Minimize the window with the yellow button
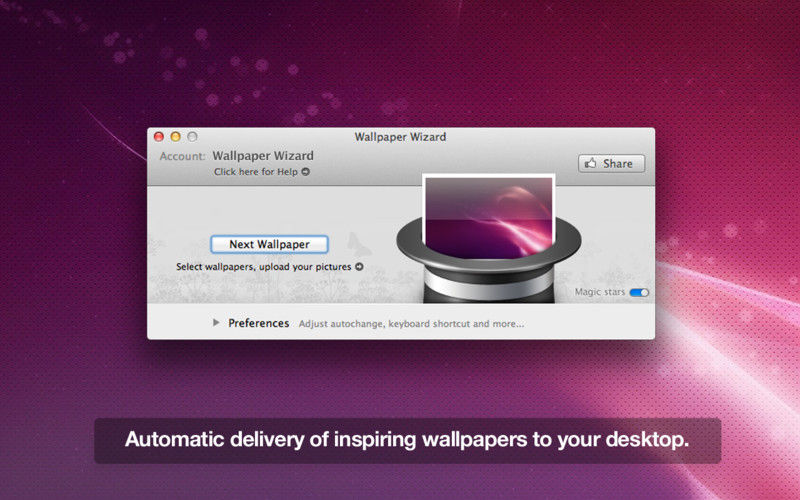 point(176,137)
